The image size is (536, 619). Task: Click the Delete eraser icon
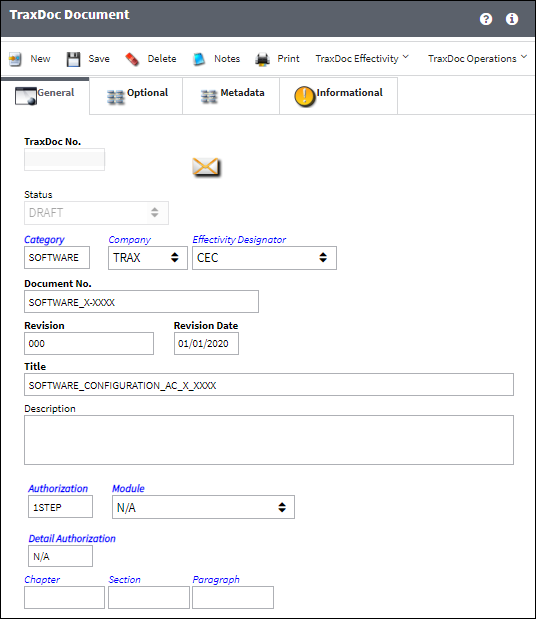[x=132, y=59]
